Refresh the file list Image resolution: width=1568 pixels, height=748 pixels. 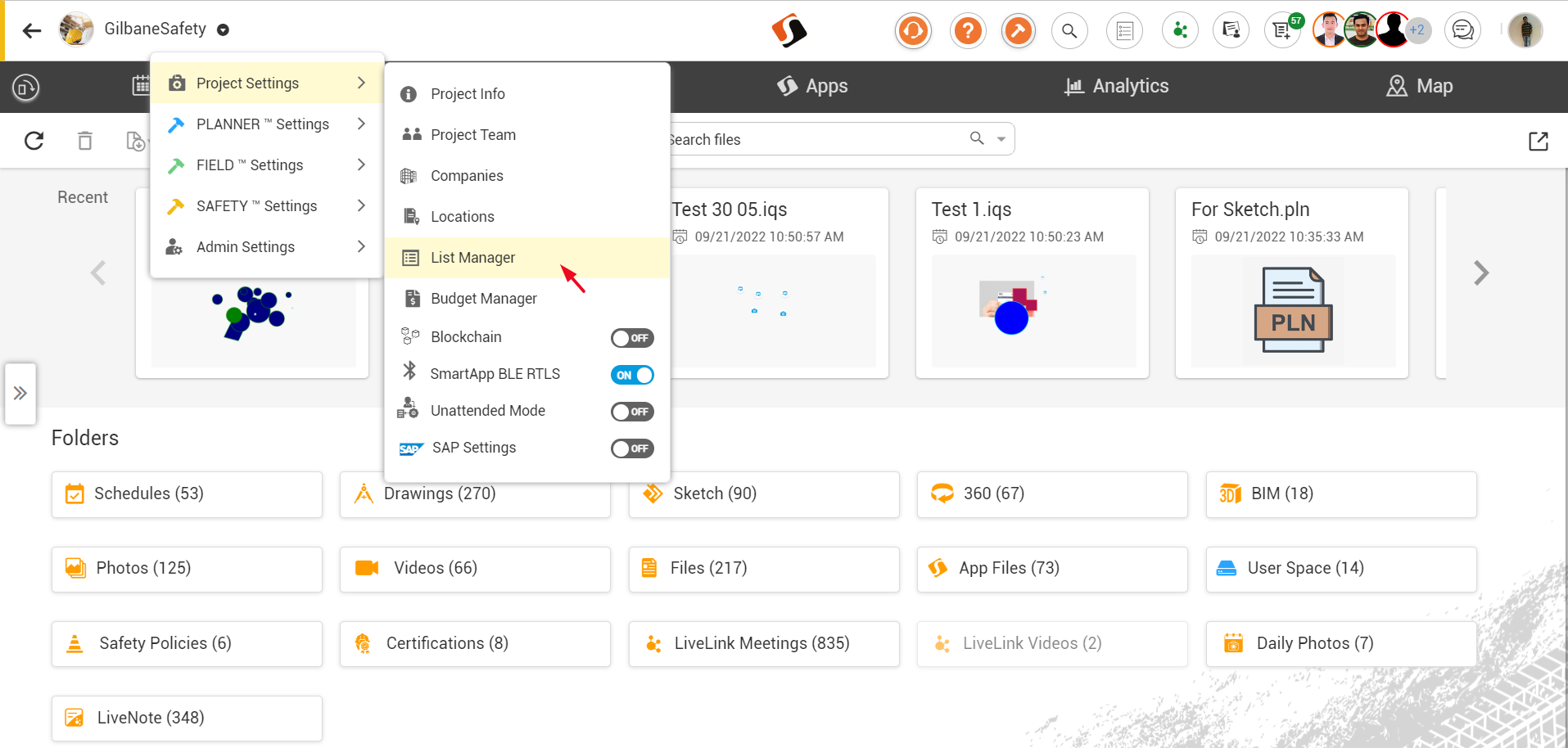click(x=34, y=141)
